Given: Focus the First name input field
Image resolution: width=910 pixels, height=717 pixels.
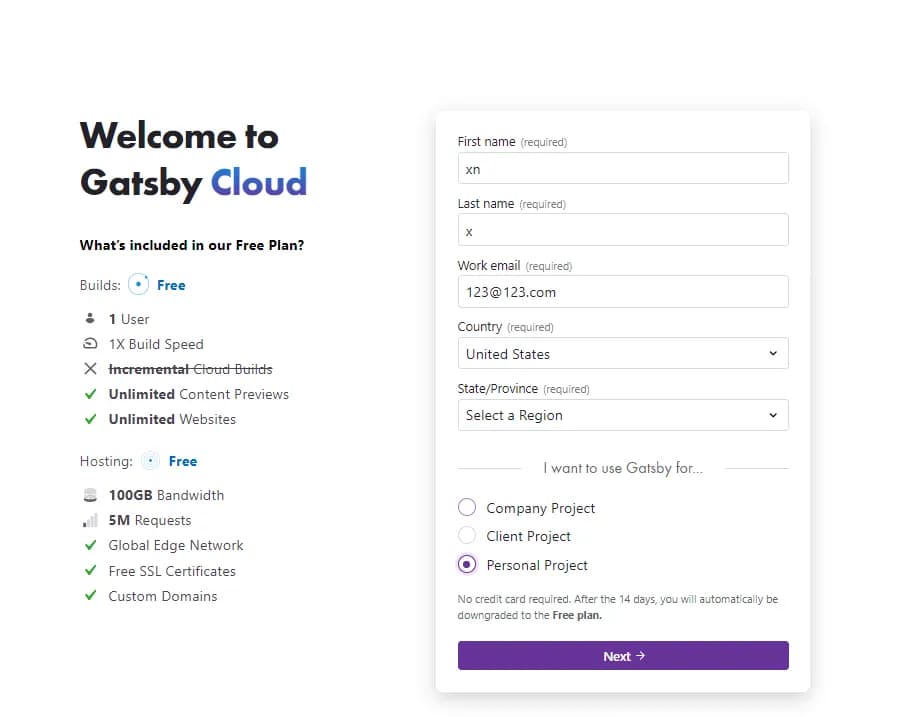Looking at the screenshot, I should (x=623, y=168).
